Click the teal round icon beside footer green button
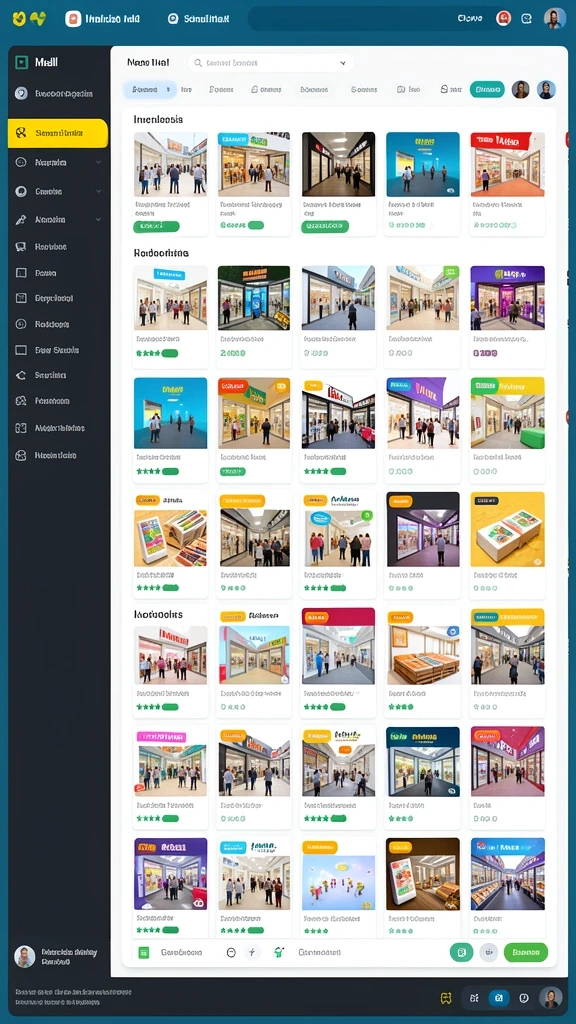The width and height of the screenshot is (576, 1024). pyautogui.click(x=461, y=953)
